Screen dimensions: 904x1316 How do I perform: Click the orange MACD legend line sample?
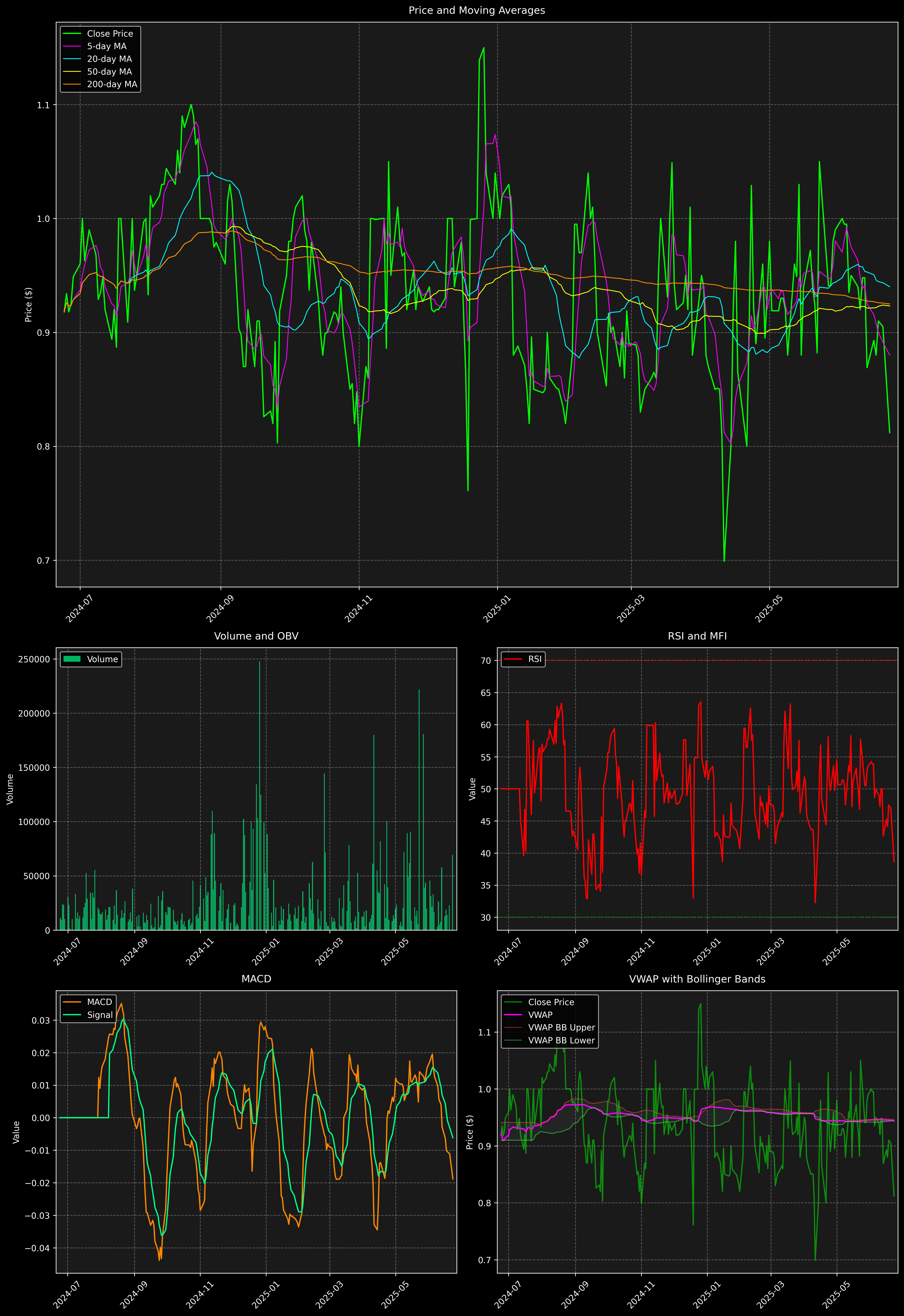click(72, 1002)
